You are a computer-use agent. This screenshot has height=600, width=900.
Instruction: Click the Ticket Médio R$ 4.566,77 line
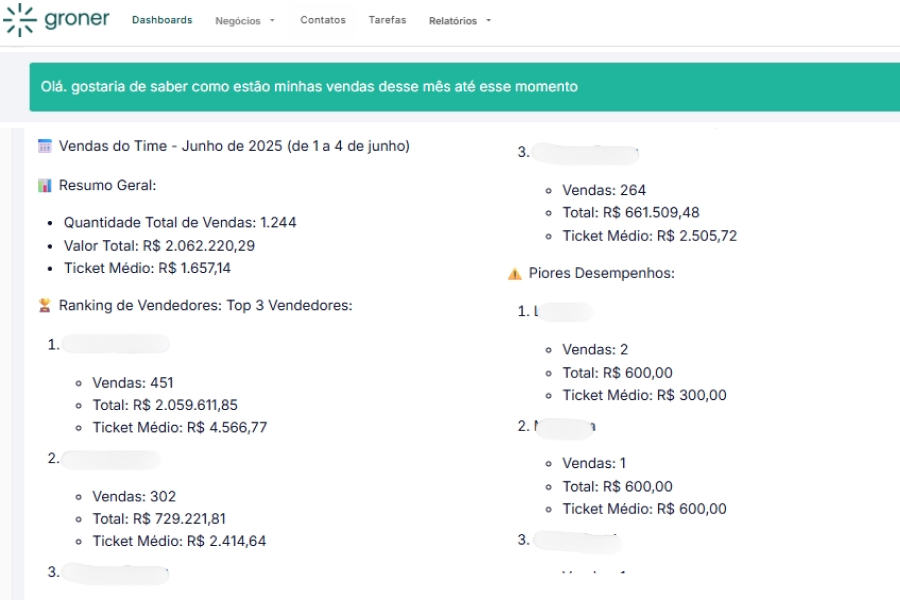tap(180, 427)
